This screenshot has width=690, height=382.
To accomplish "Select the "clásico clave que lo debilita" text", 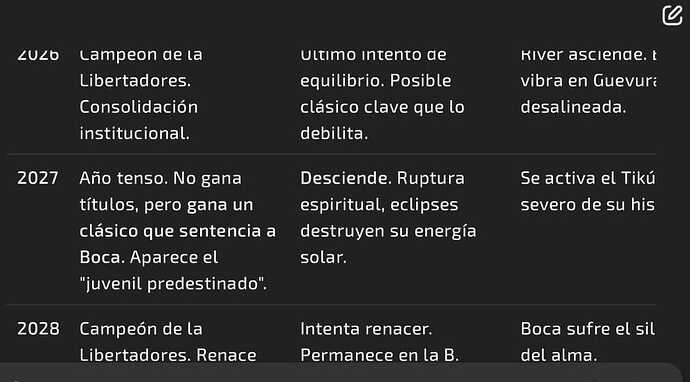I will [382, 120].
